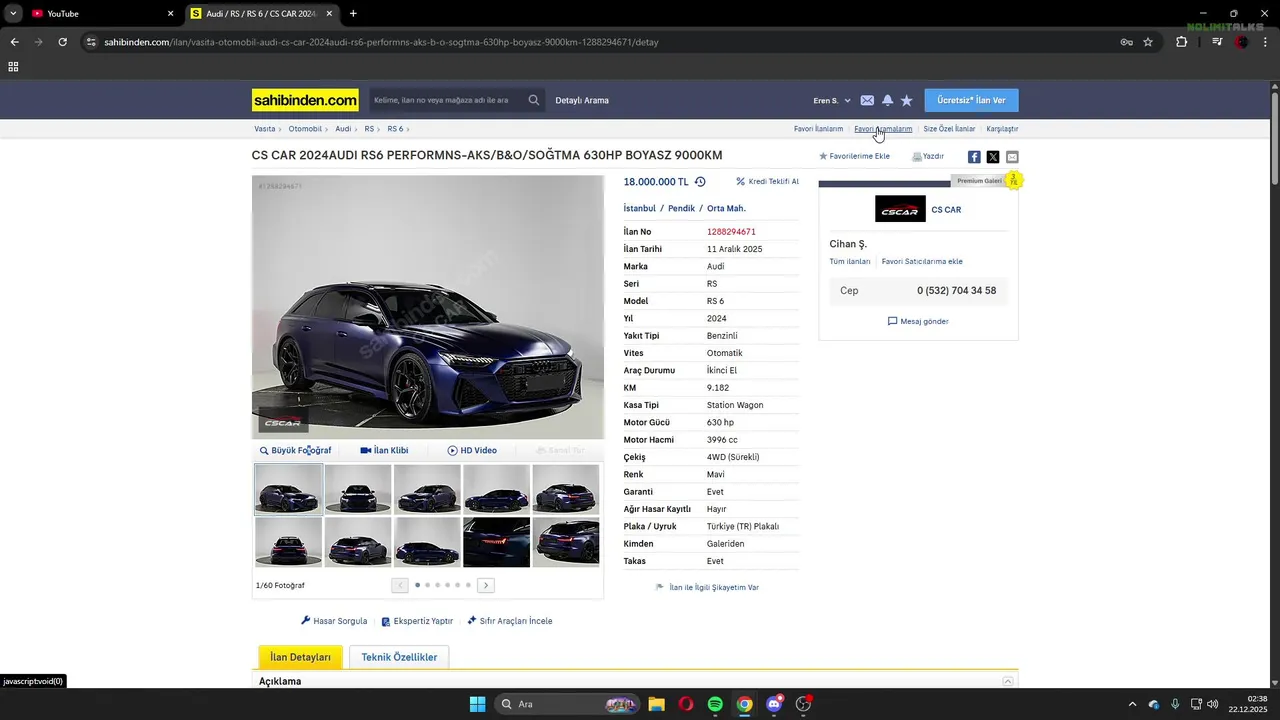The height and width of the screenshot is (720, 1280).
Task: Show hidden tray icons chevron
Action: 1132,704
